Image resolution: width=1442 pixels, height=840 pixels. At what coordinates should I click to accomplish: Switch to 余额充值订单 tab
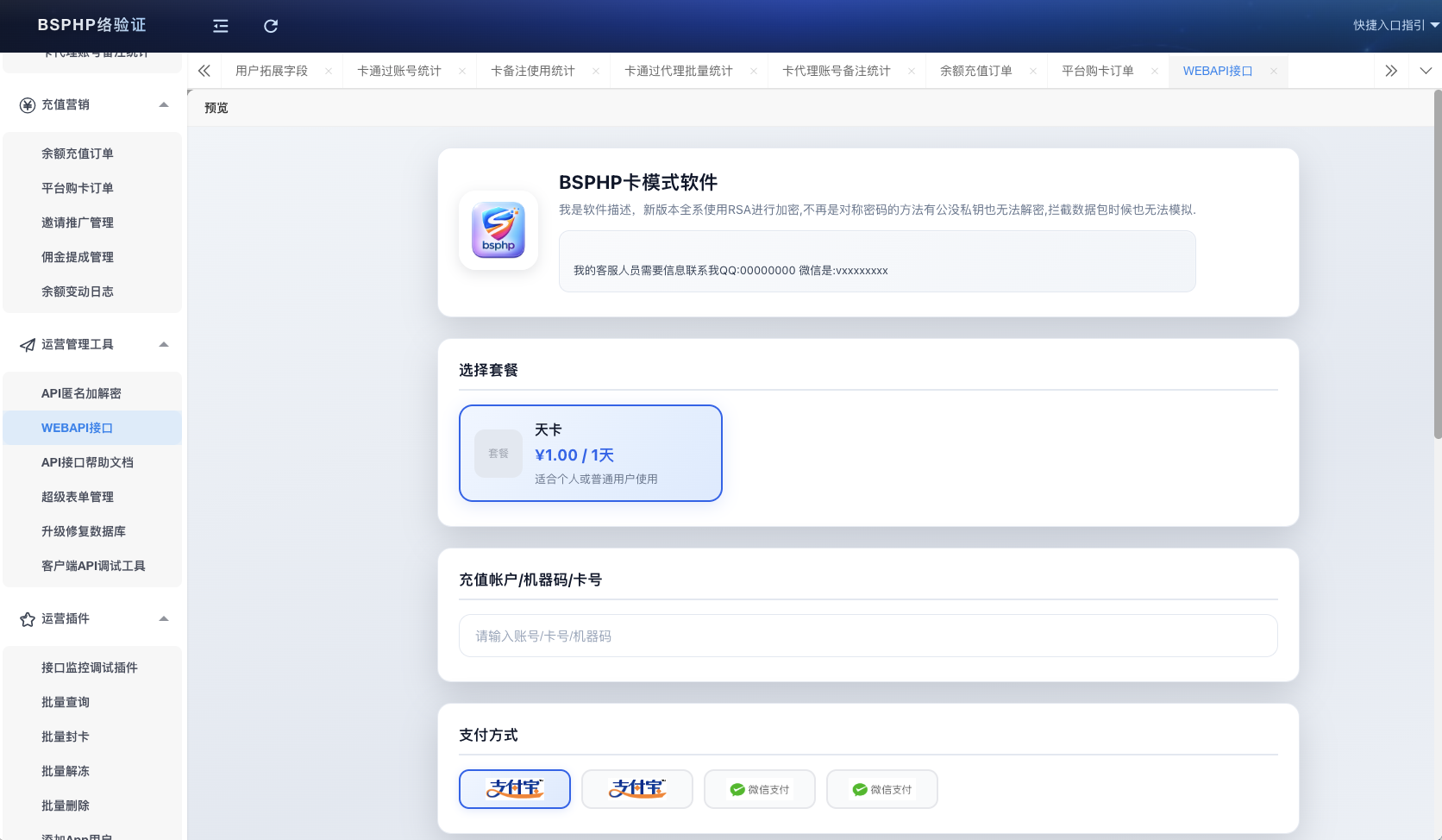[x=976, y=71]
